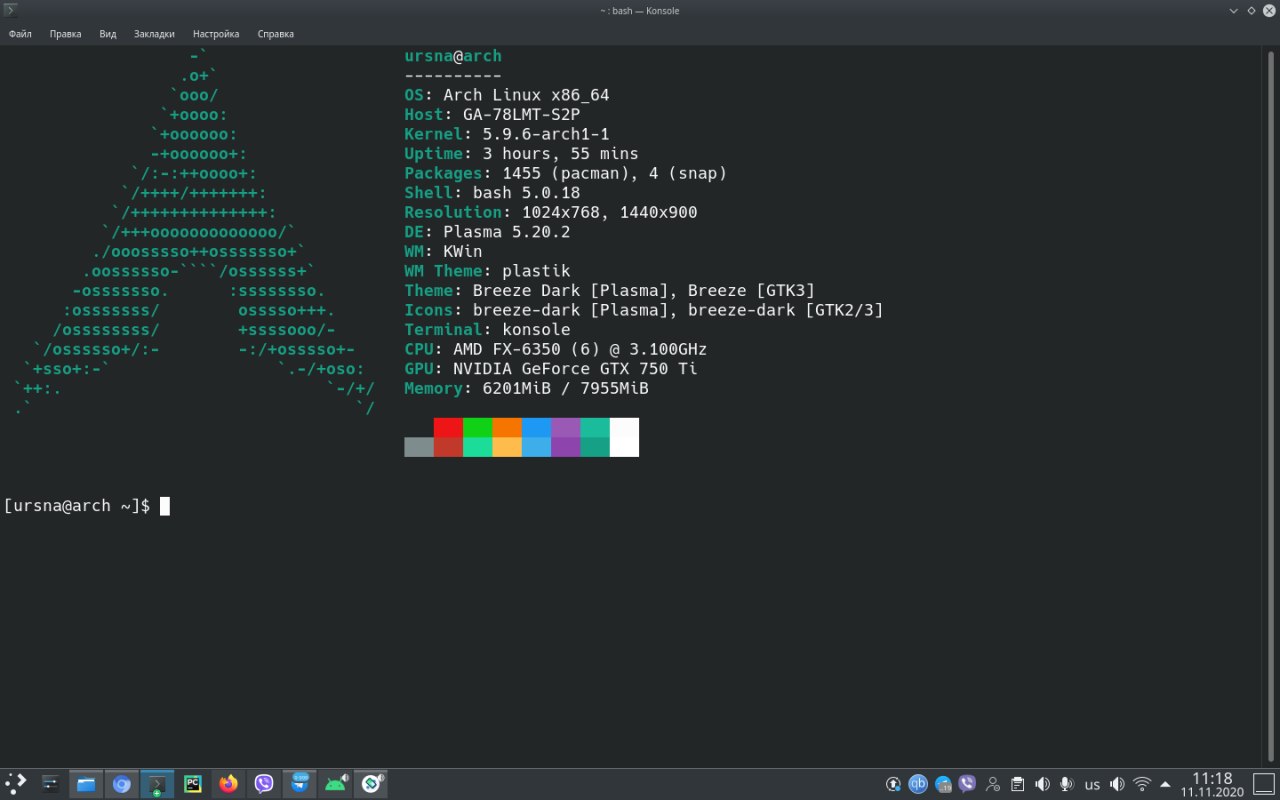Click the Viber icon in the system tray
This screenshot has width=1280, height=800.
tap(967, 784)
